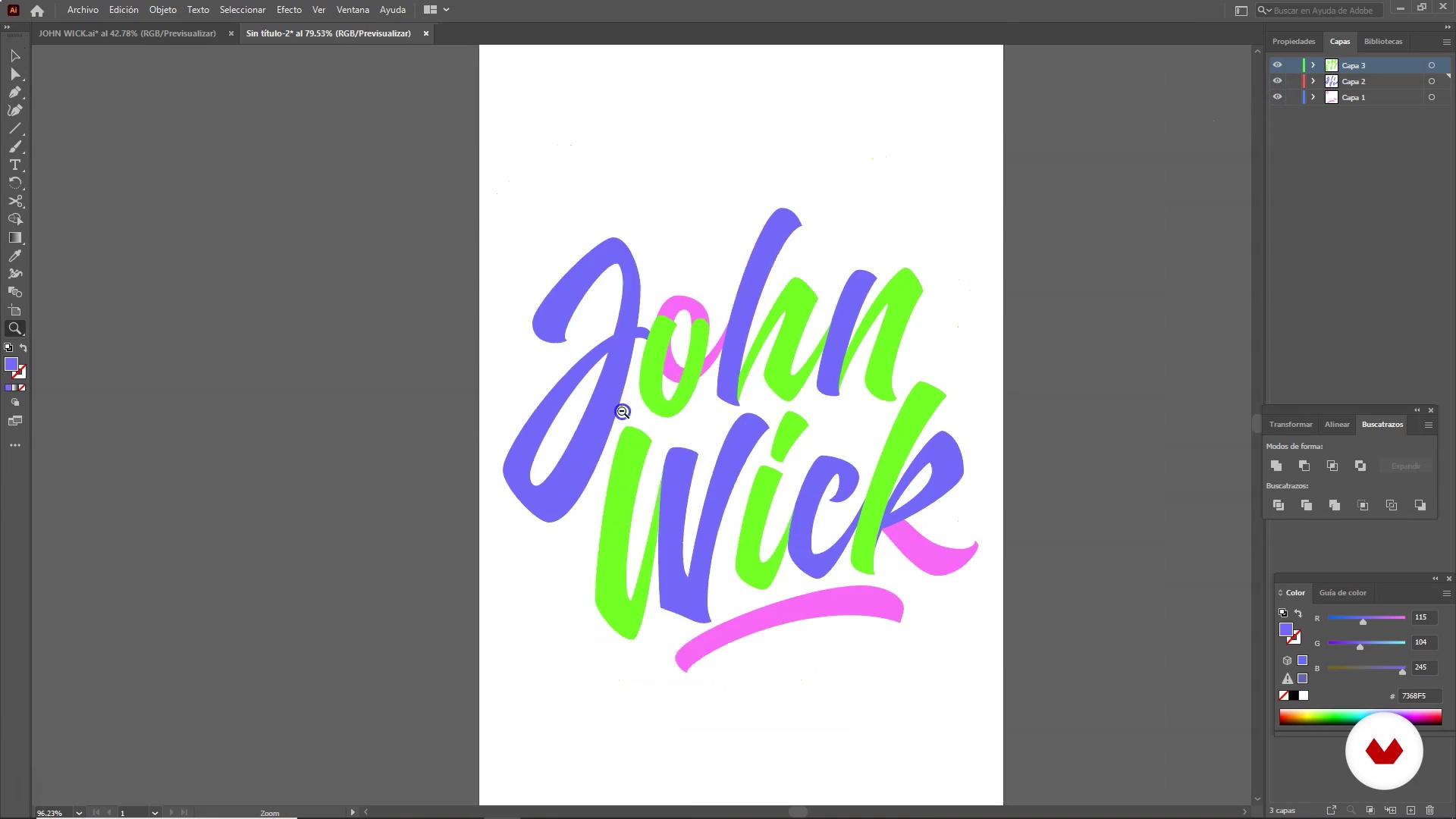Switch to the Alinear tab
The width and height of the screenshot is (1456, 819).
1337,425
